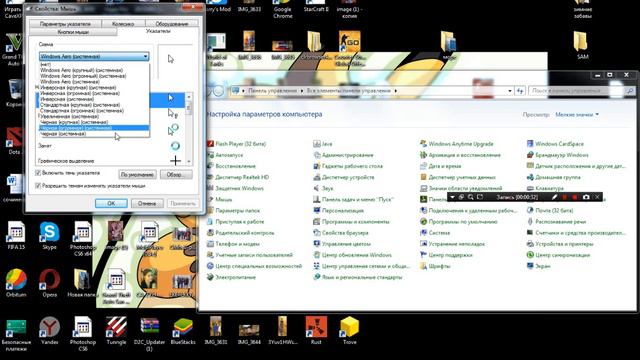This screenshot has width=640, height=360.
Task: Open Windows Anytime Upgrade
Action: (457, 144)
